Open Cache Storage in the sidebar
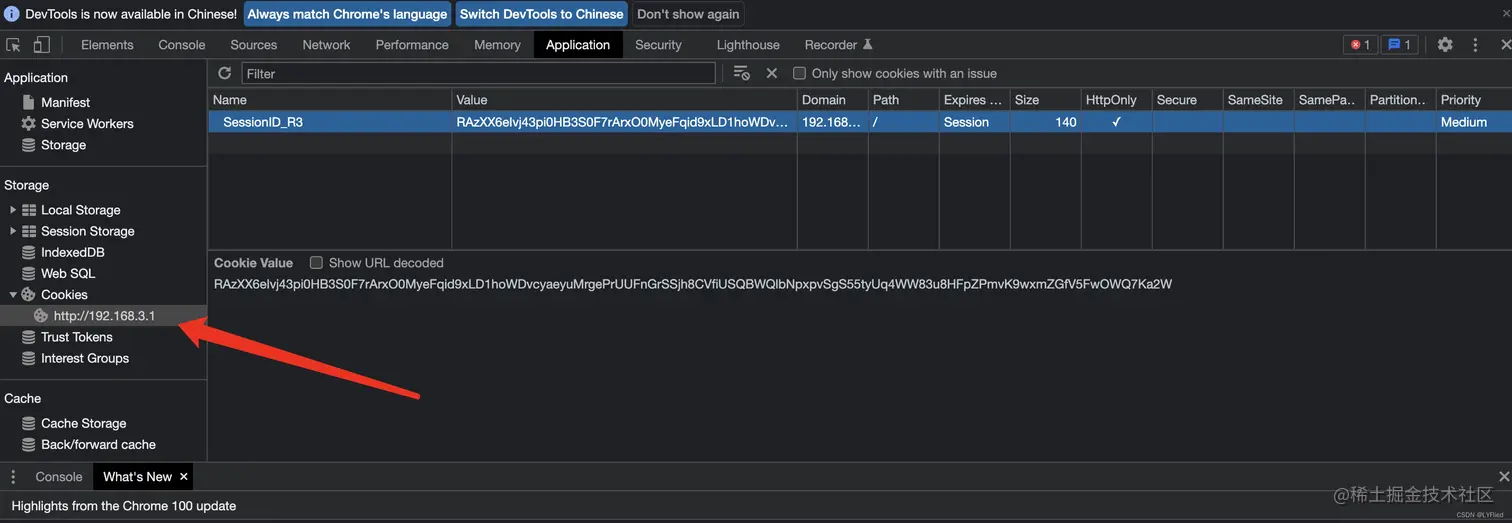The width and height of the screenshot is (1512, 523). click(83, 423)
